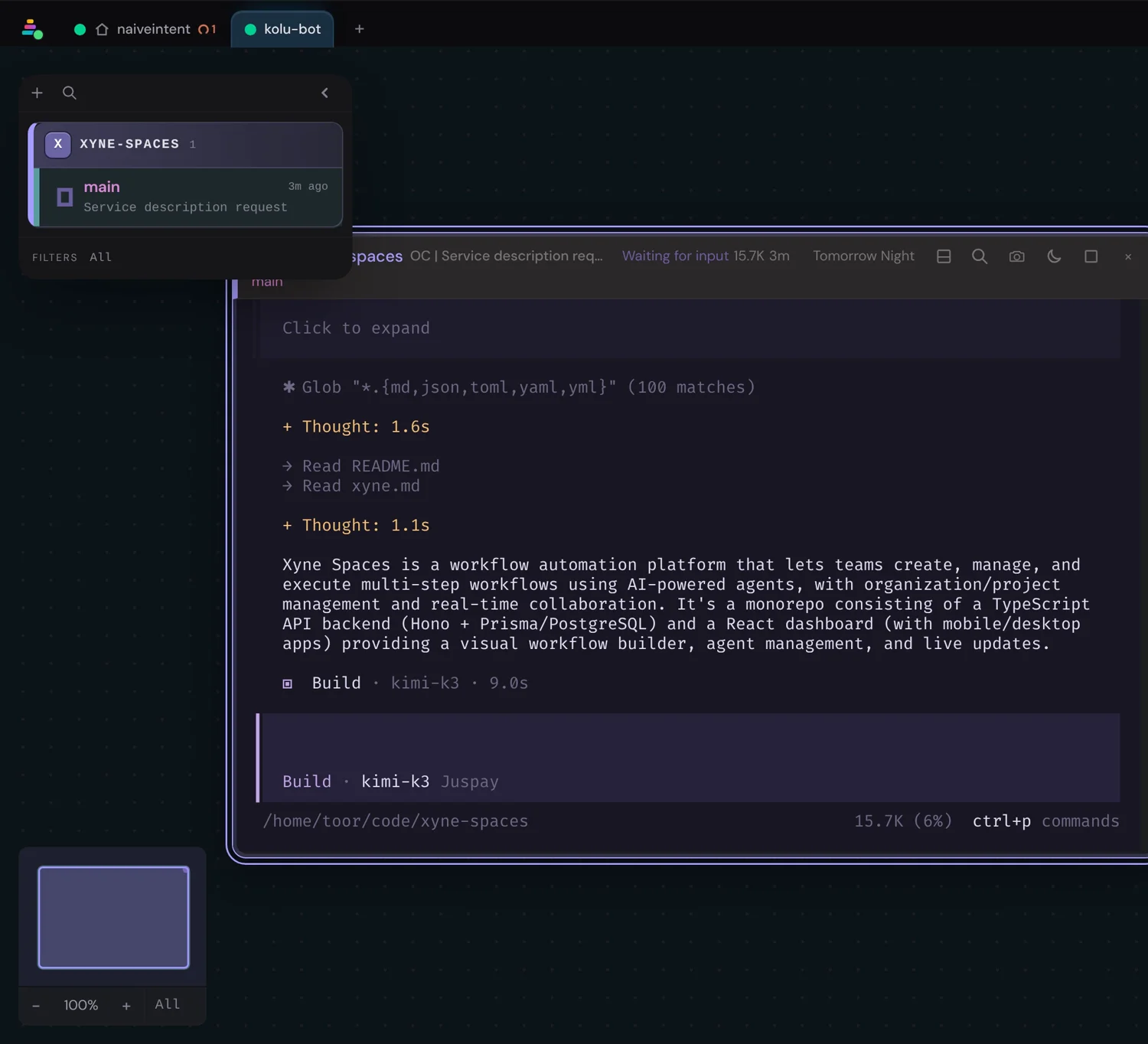Click the minimap thumbnail

click(113, 917)
